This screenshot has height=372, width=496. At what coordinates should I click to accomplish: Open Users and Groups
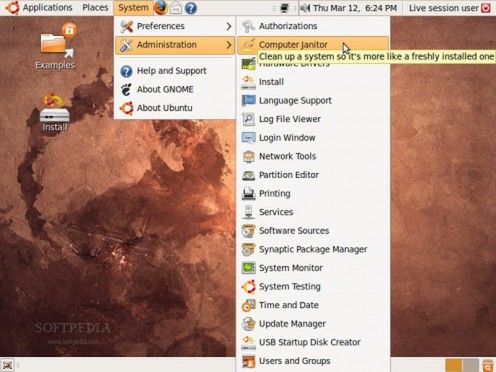coord(313,361)
